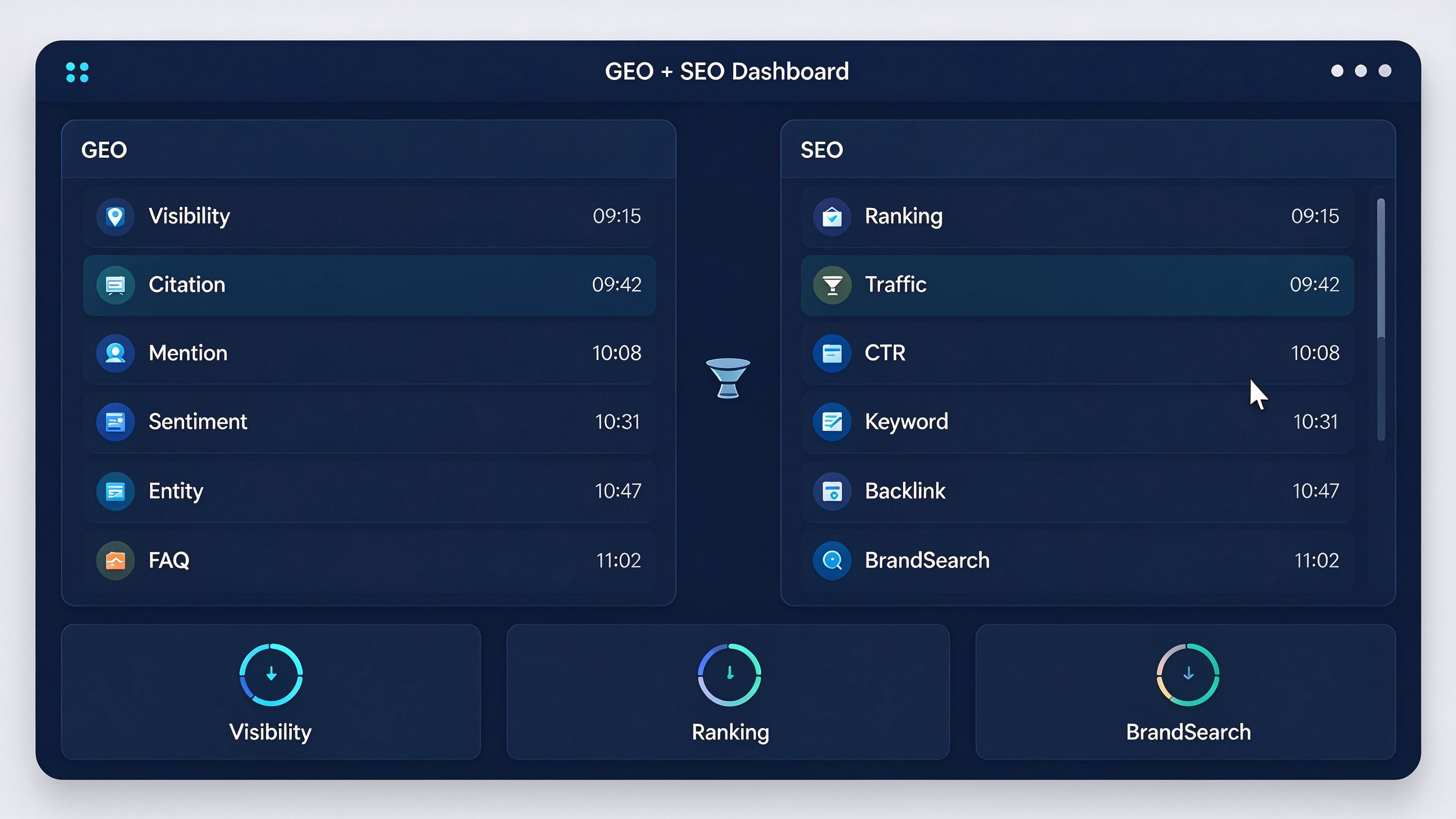Click the Visibility location pin icon
This screenshot has width=1456, height=819.
coord(115,216)
